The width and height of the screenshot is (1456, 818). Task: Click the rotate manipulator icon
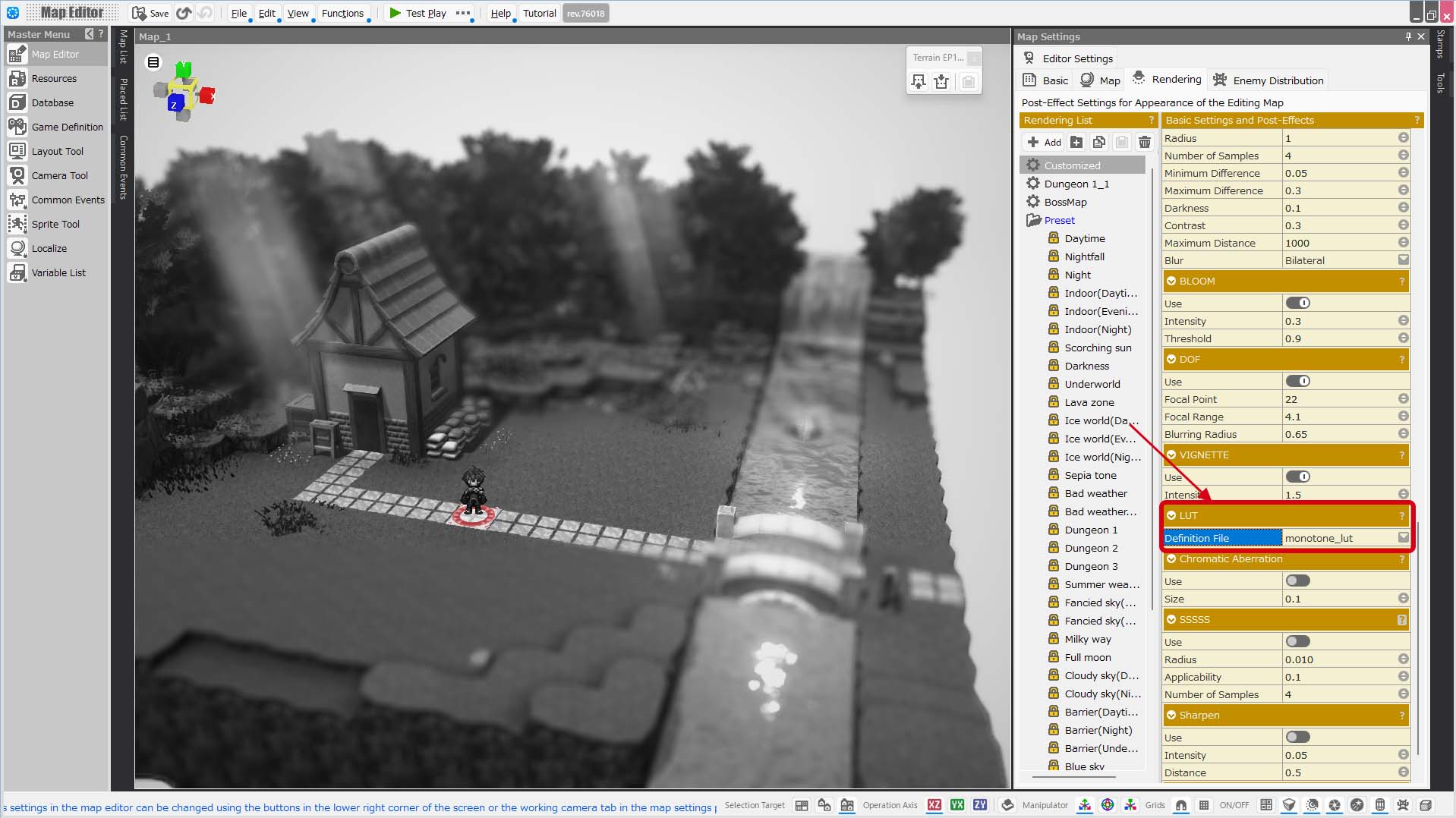pyautogui.click(x=1108, y=805)
